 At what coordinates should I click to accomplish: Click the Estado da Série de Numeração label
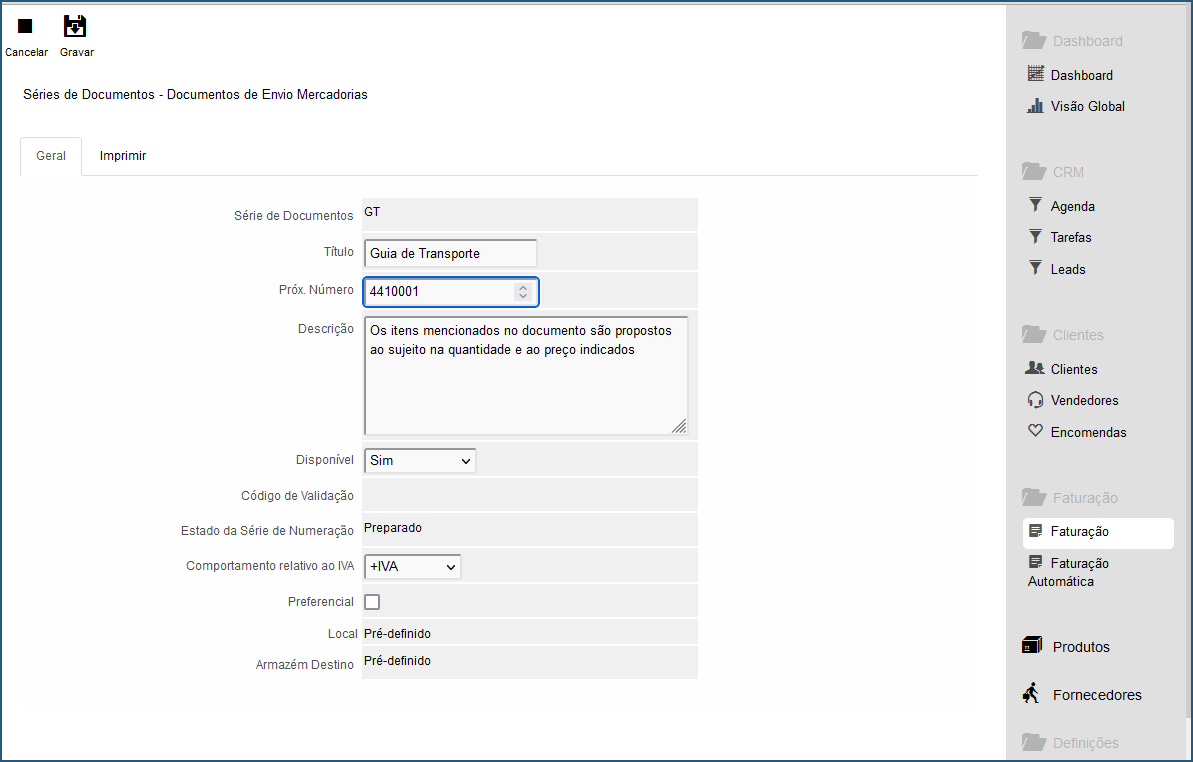(267, 531)
